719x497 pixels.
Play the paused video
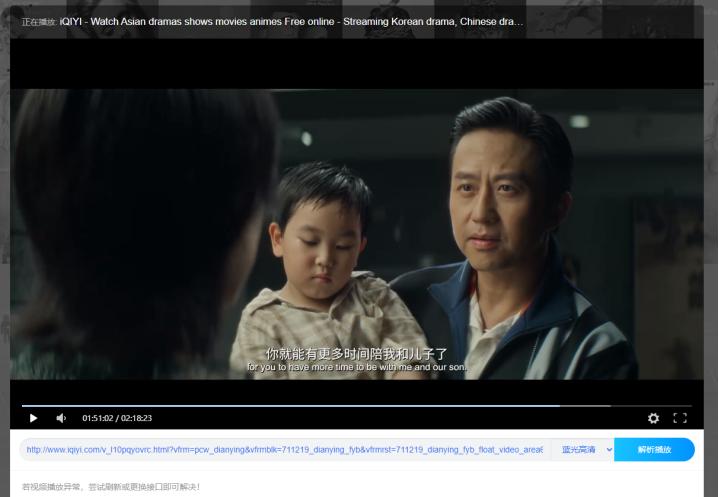[33, 418]
